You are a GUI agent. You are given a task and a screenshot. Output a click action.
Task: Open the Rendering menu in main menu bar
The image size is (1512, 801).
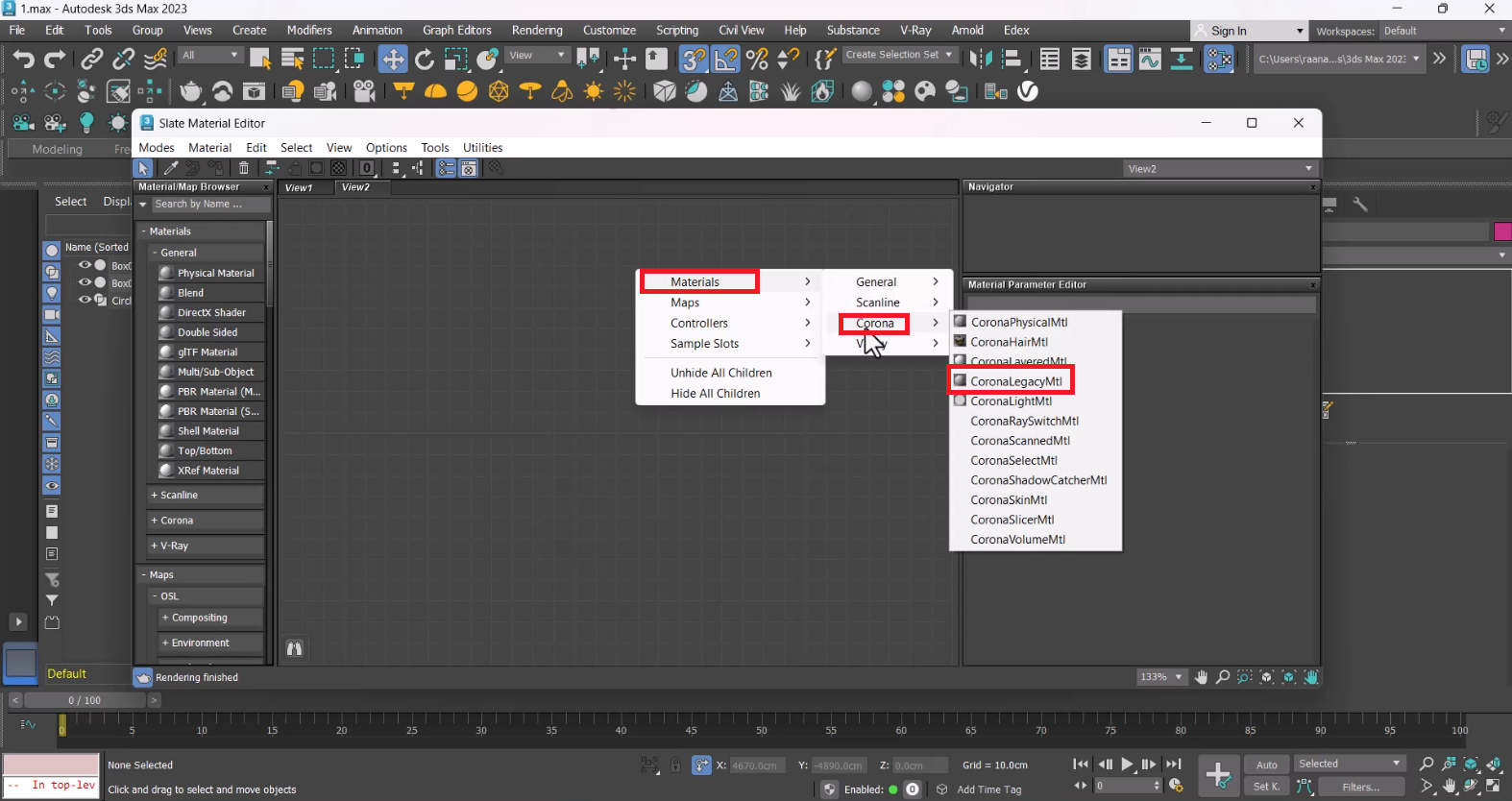537,30
